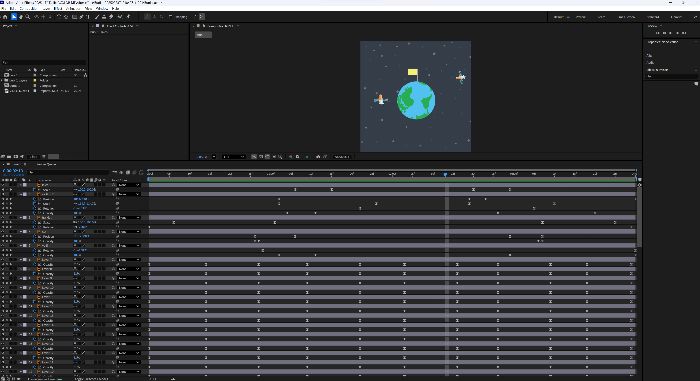Click the breadcrumb button in Composition viewer
700x381 pixels.
(203, 35)
